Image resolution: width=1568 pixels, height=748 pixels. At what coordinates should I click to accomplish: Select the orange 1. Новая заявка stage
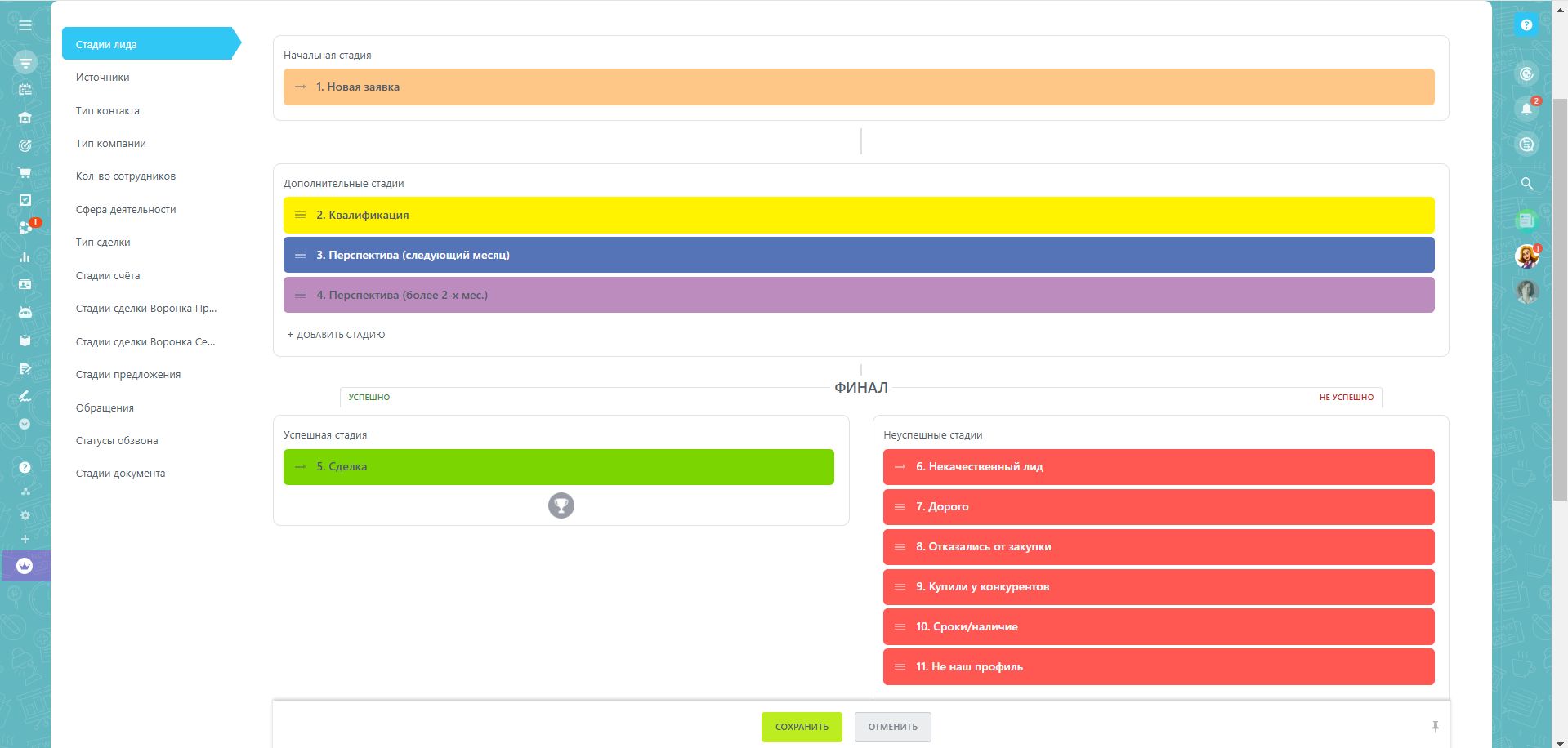(859, 87)
